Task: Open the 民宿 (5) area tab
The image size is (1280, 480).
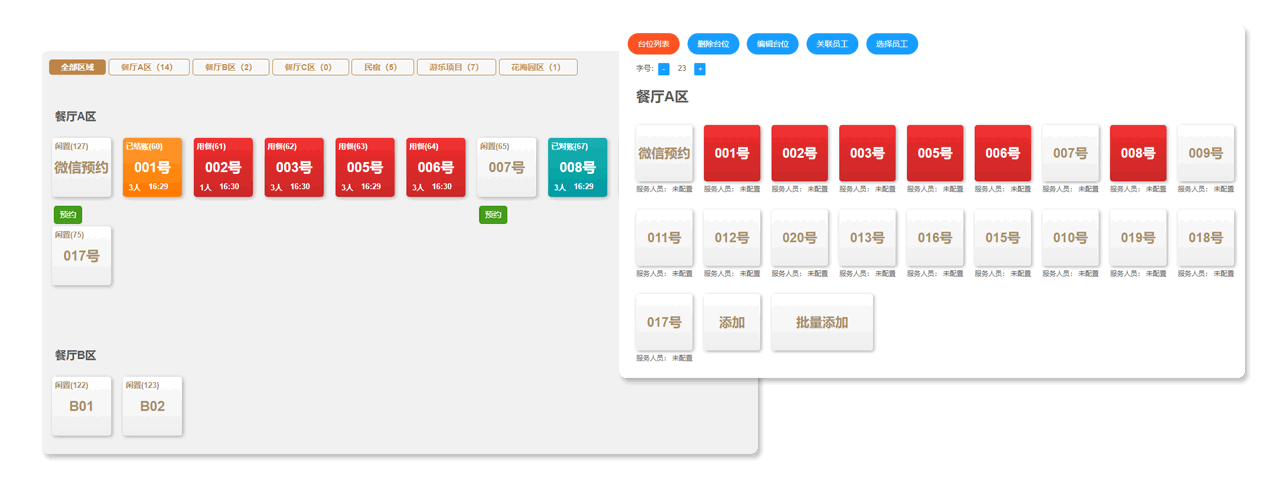Action: coord(382,67)
